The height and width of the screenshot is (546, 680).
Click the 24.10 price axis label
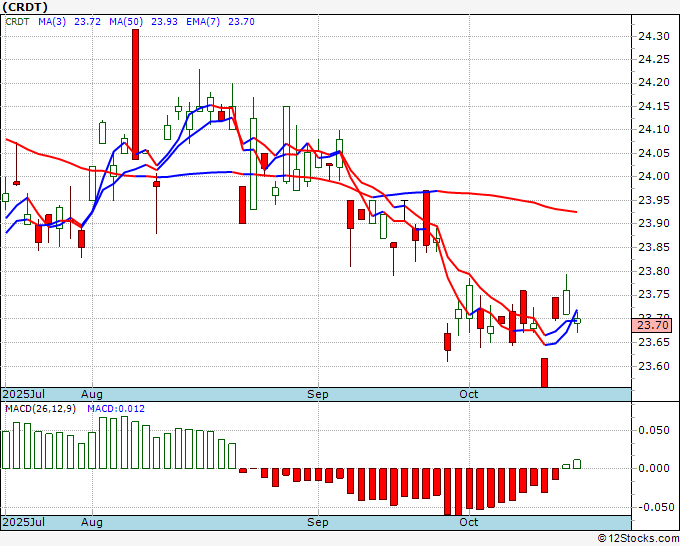click(x=654, y=130)
